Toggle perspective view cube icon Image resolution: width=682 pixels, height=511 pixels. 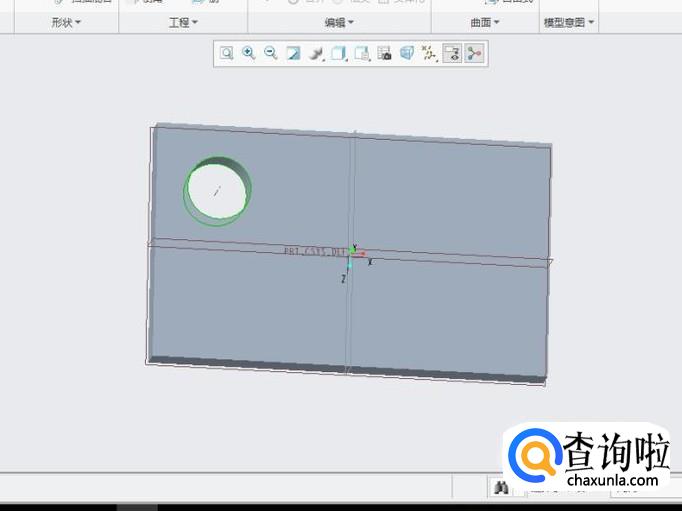407,54
